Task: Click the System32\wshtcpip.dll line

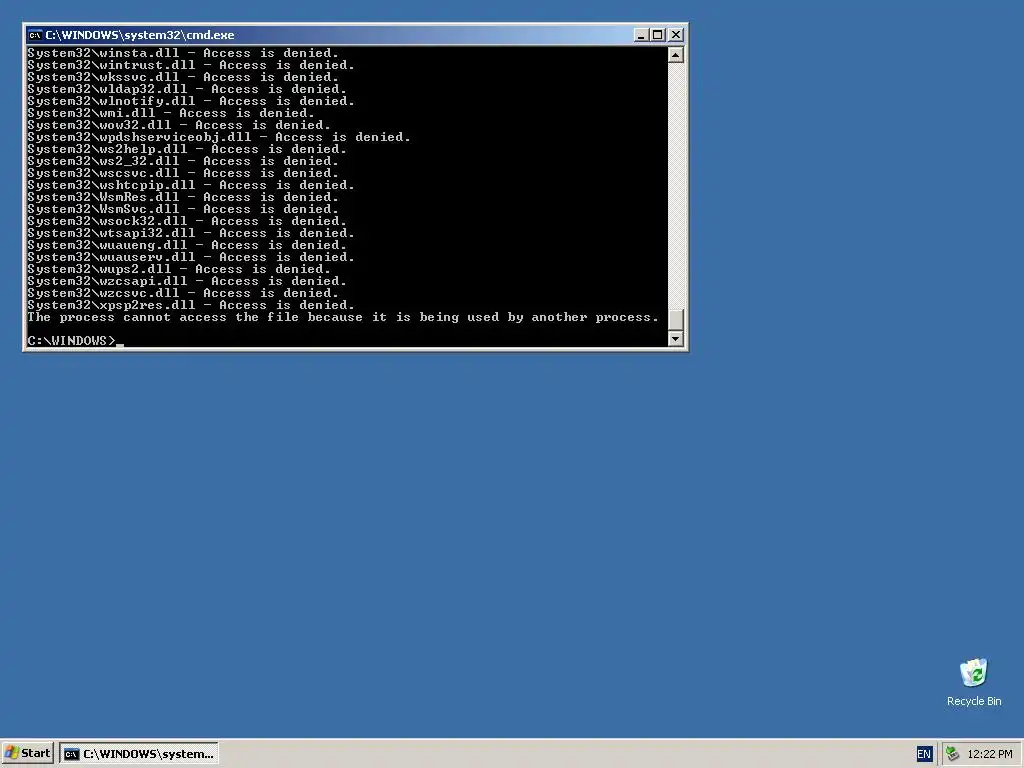Action: [191, 185]
